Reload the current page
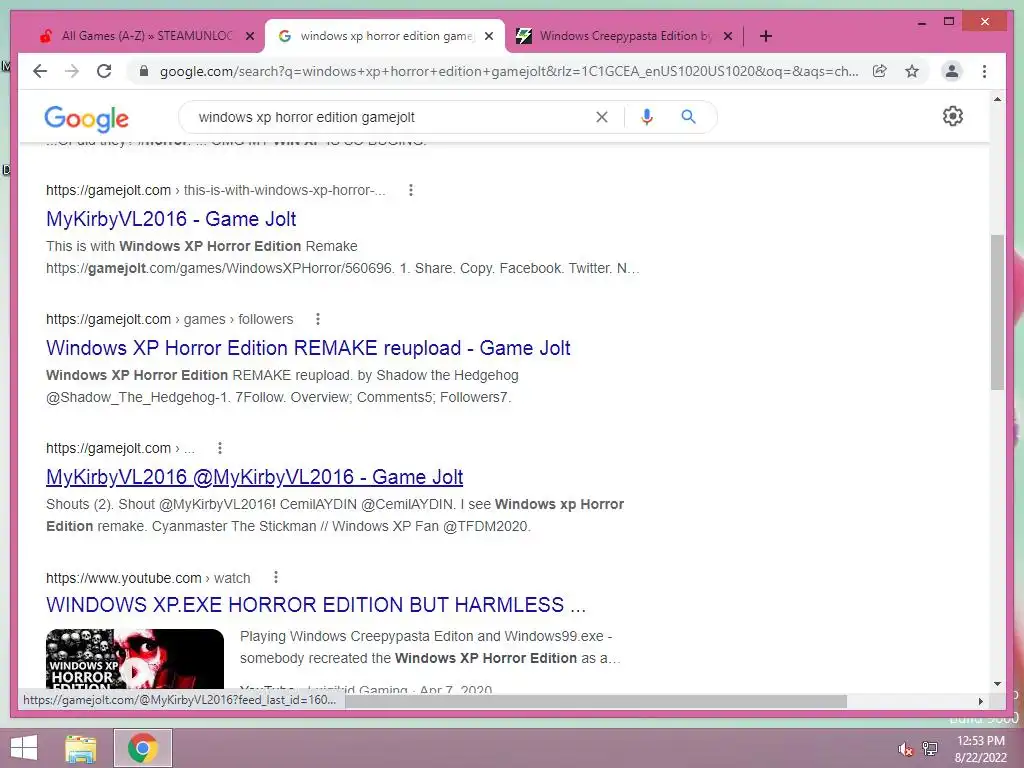Screen dimensions: 1024x768 click(x=104, y=71)
